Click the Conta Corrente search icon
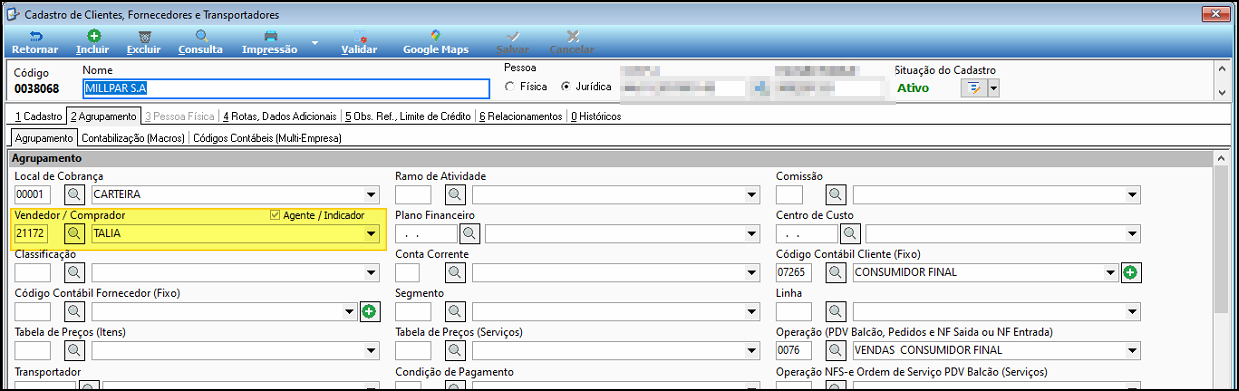 455,272
